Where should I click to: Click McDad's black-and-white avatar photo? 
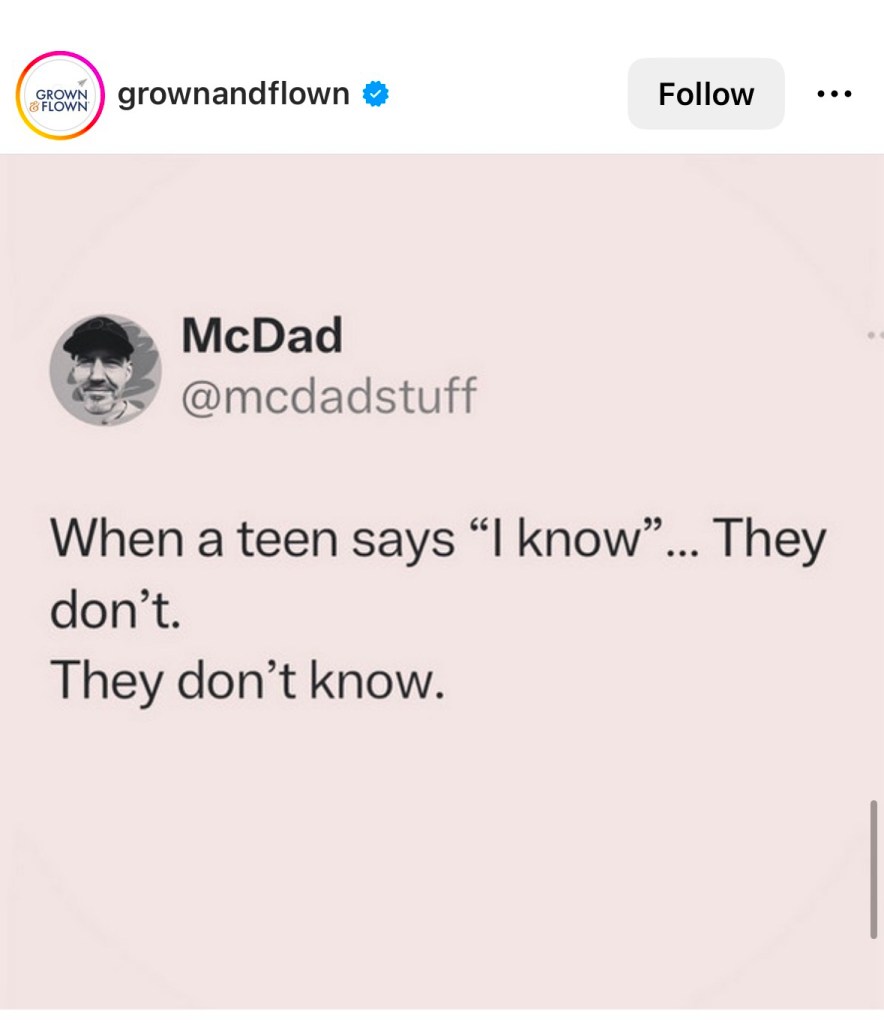[x=106, y=370]
